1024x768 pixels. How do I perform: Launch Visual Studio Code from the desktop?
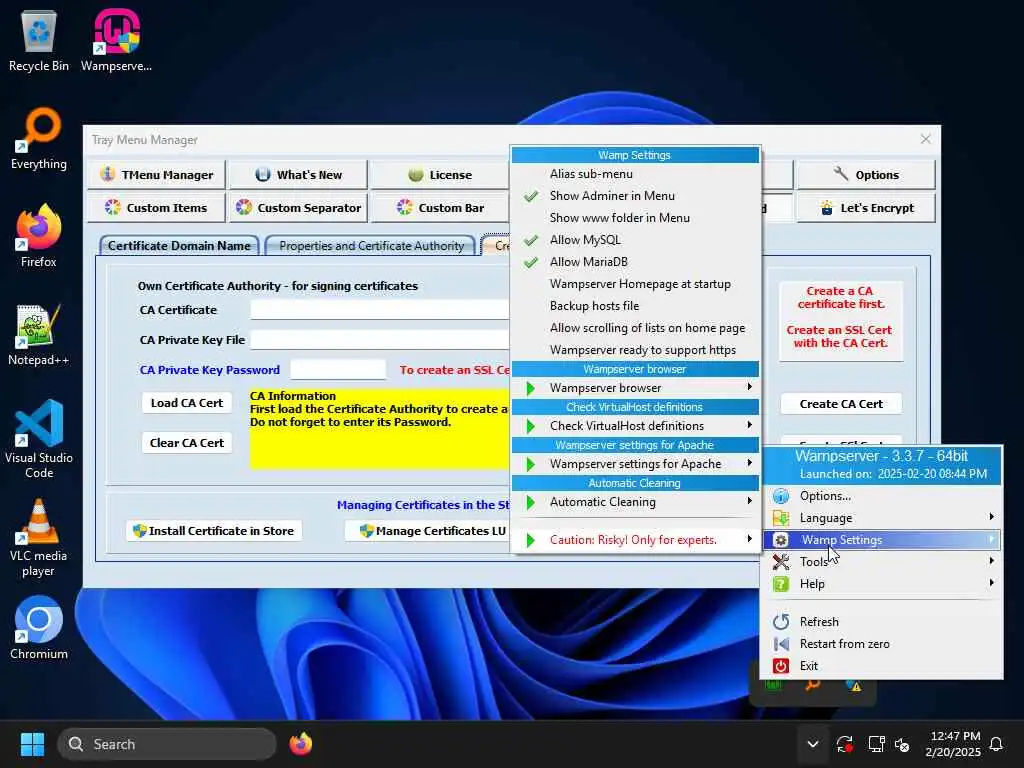click(39, 439)
